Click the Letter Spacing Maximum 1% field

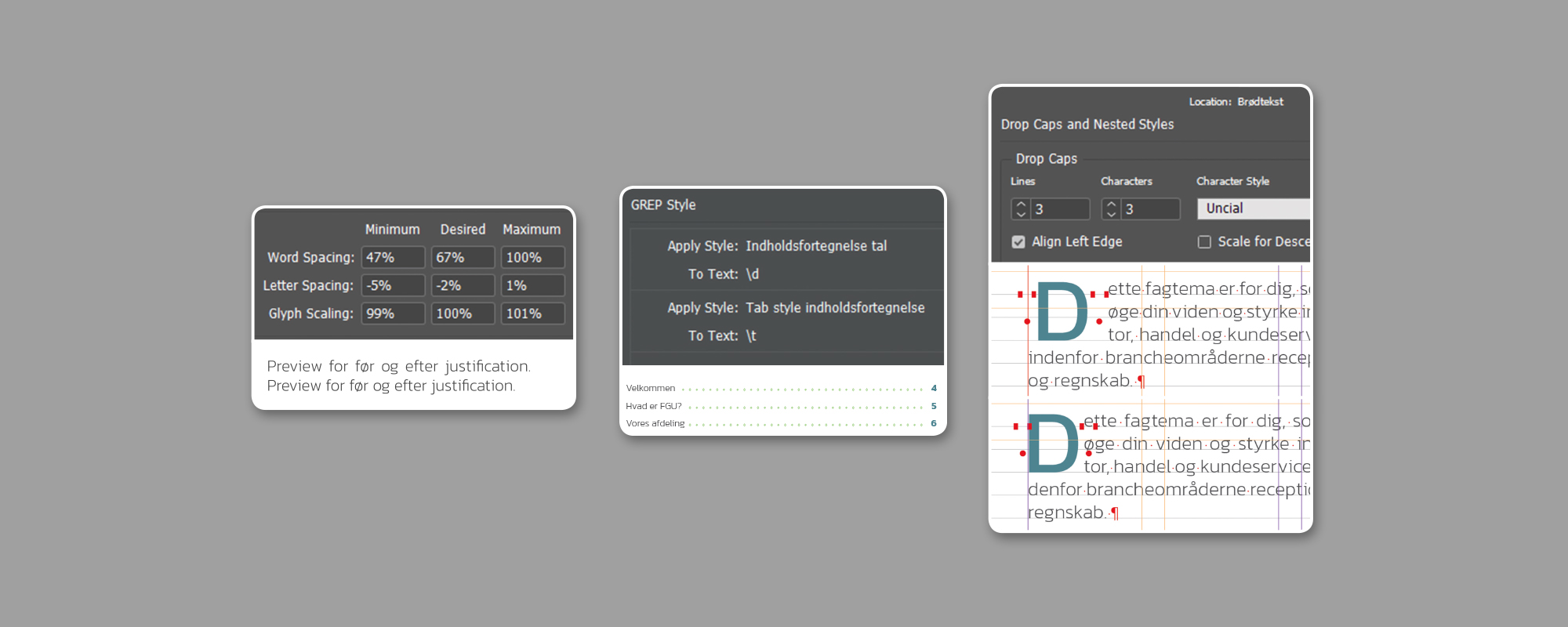tap(532, 286)
